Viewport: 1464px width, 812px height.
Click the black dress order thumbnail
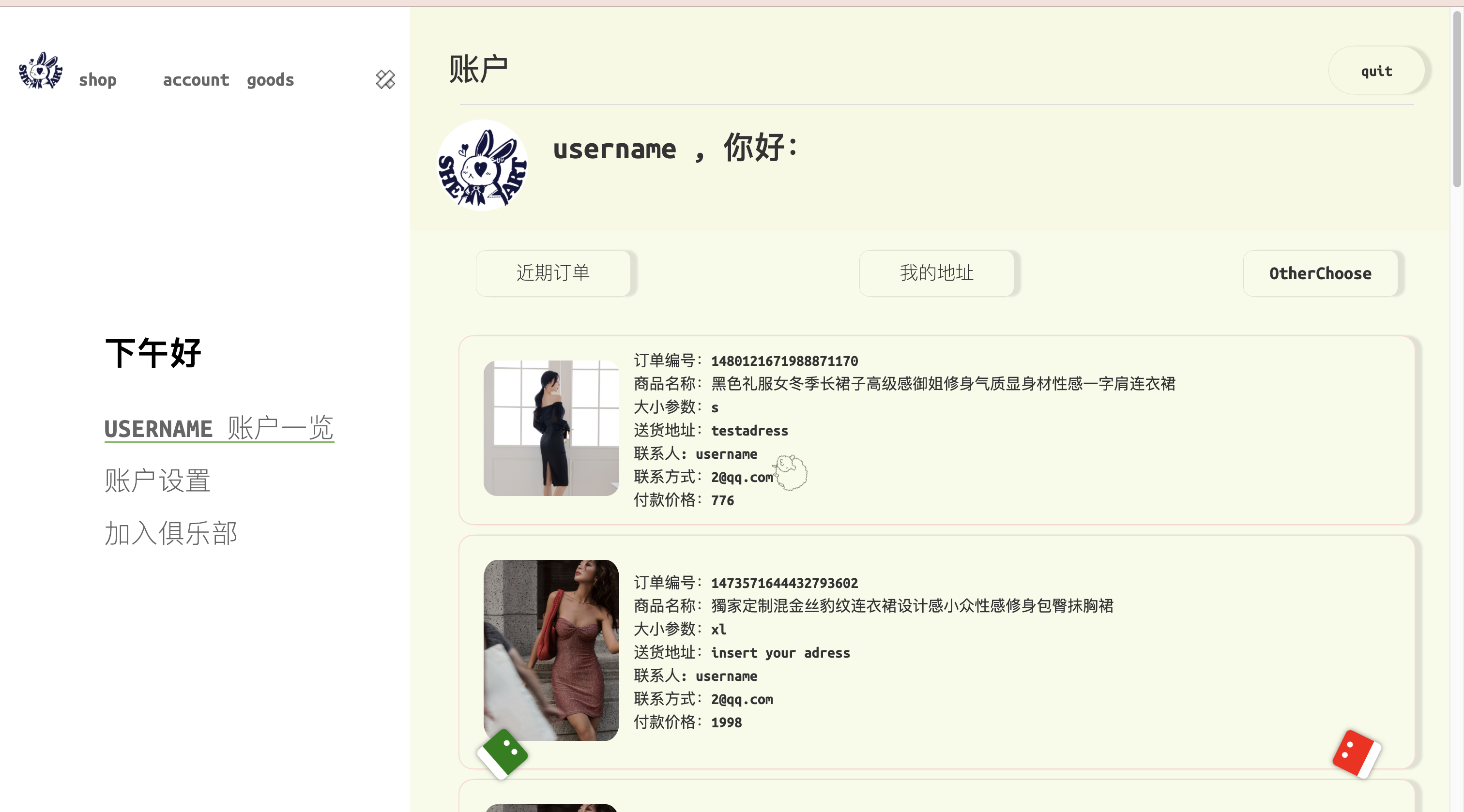pyautogui.click(x=551, y=428)
